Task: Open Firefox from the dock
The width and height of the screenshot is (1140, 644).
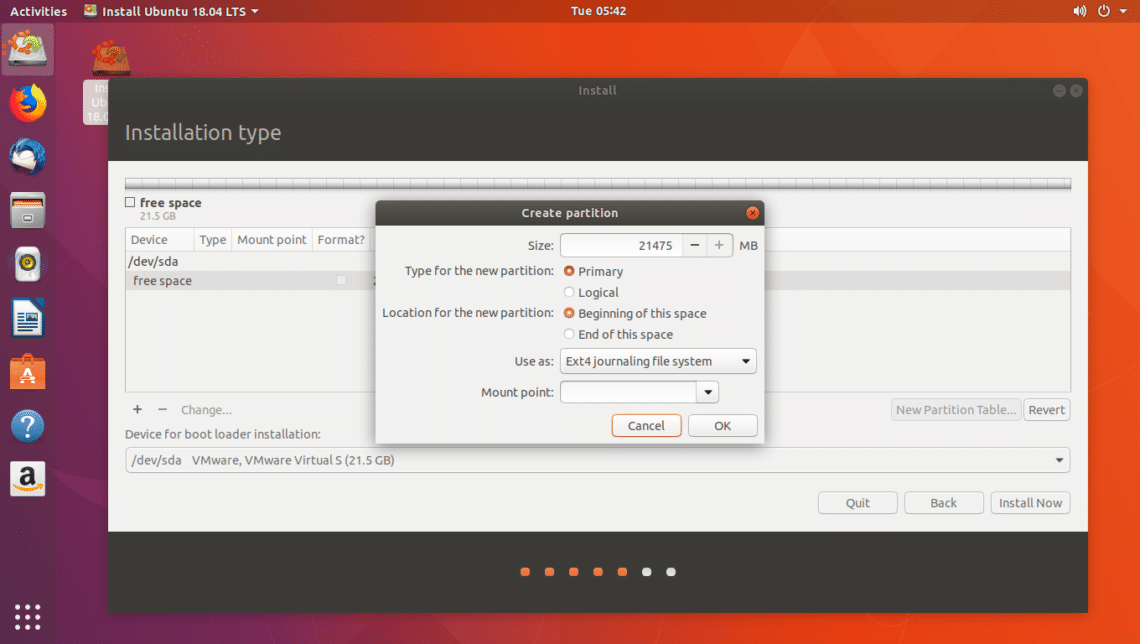Action: pos(28,104)
